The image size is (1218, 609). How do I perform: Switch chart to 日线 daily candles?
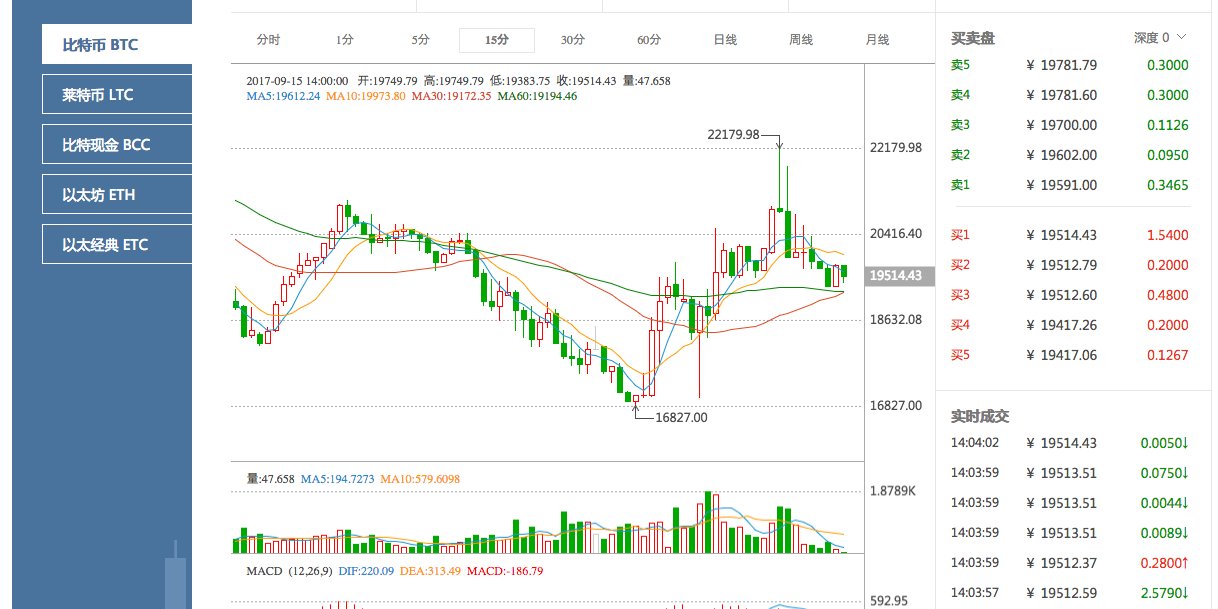(x=724, y=39)
